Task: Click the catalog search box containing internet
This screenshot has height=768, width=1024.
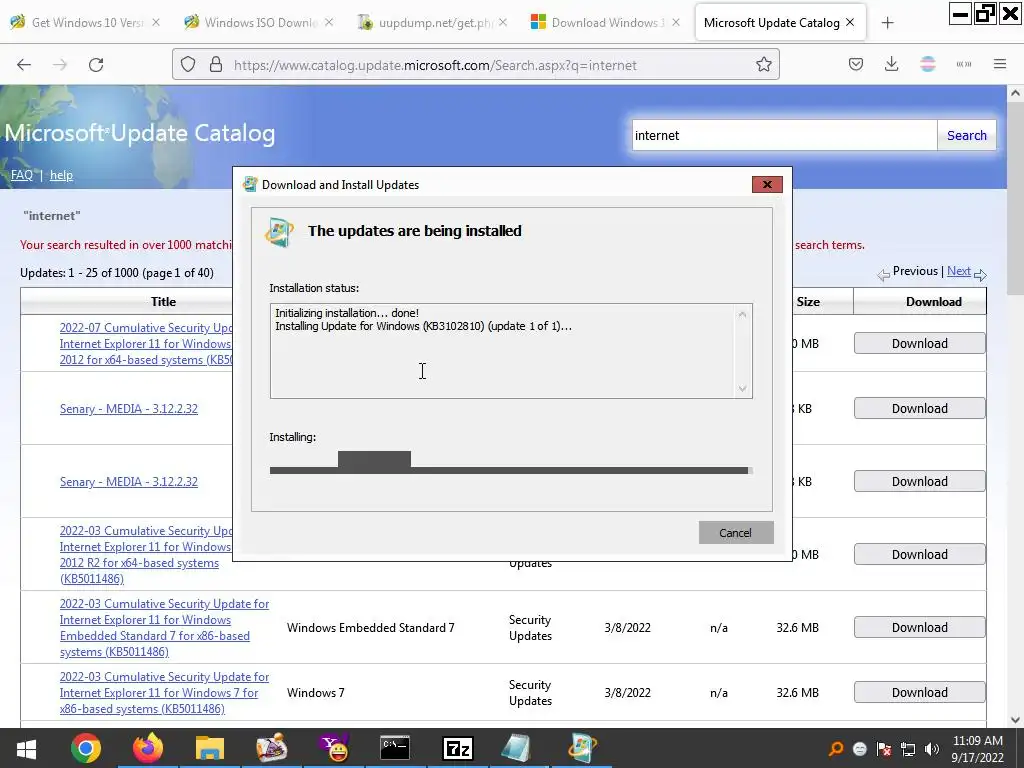Action: (x=784, y=135)
